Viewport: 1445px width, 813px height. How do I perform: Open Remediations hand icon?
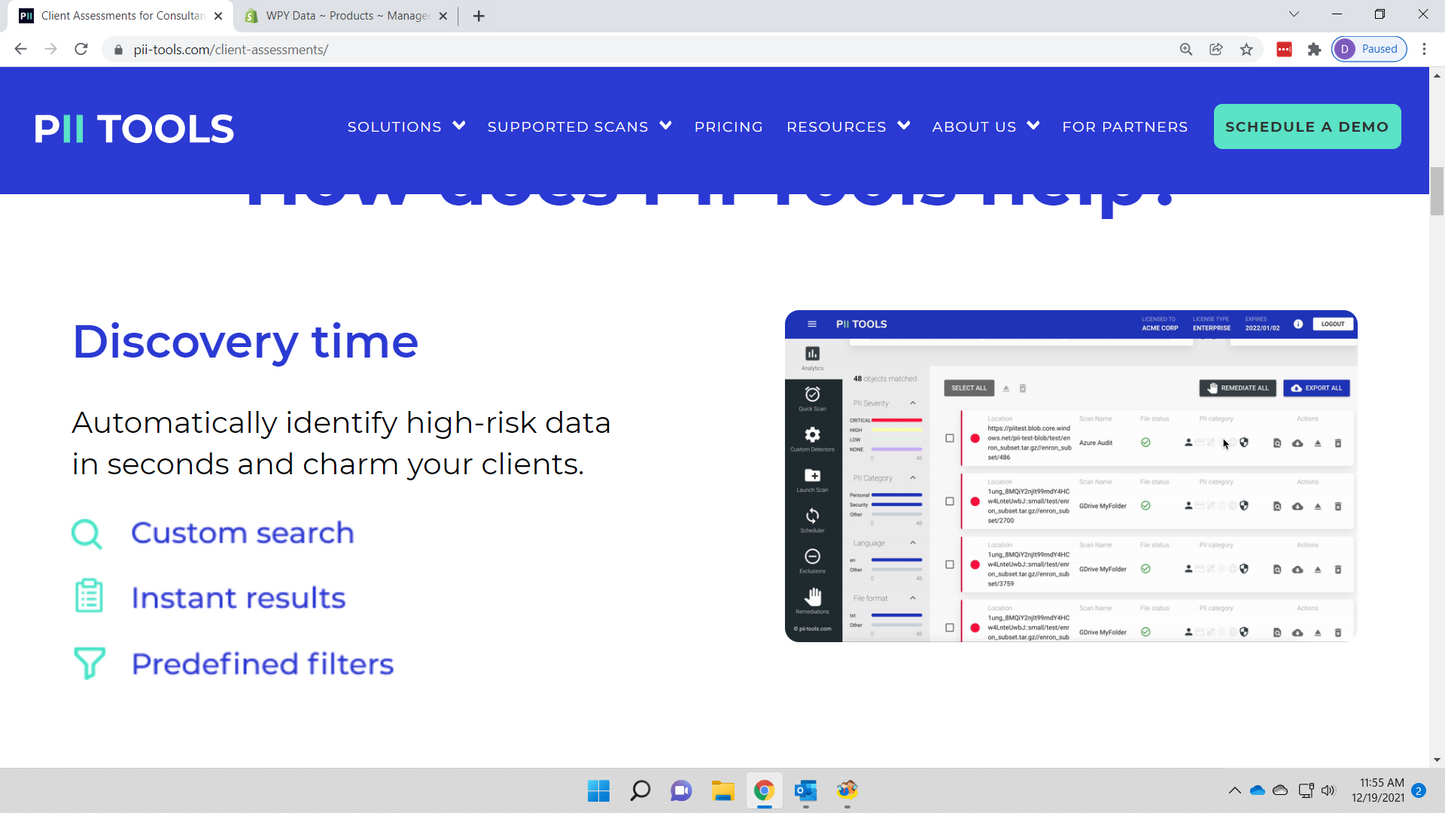click(x=812, y=597)
